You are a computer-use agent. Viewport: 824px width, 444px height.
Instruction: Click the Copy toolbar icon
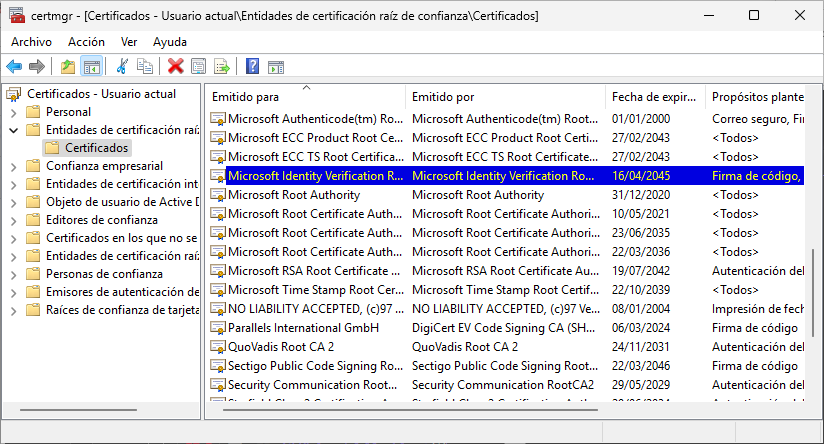[145, 67]
